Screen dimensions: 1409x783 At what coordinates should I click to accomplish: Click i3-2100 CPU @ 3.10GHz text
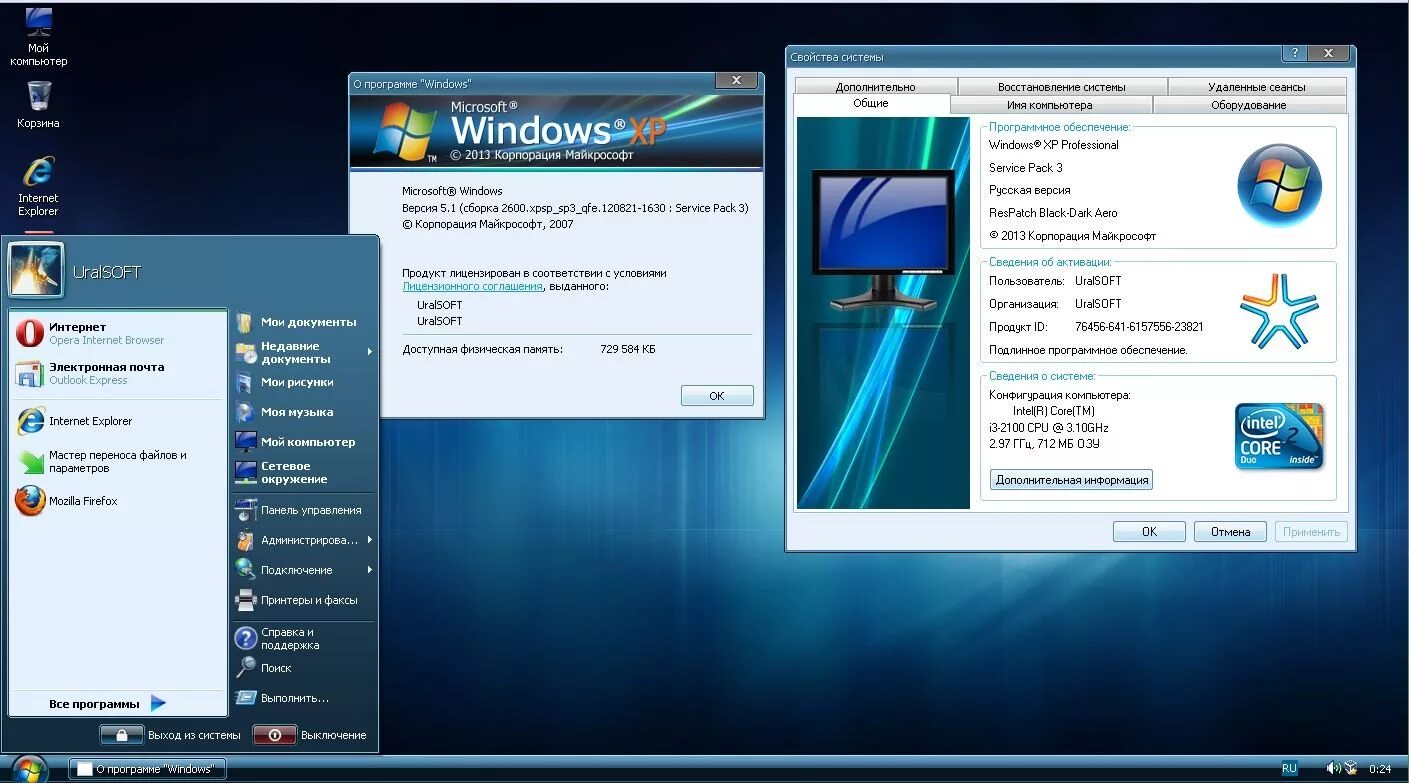pyautogui.click(x=1049, y=428)
